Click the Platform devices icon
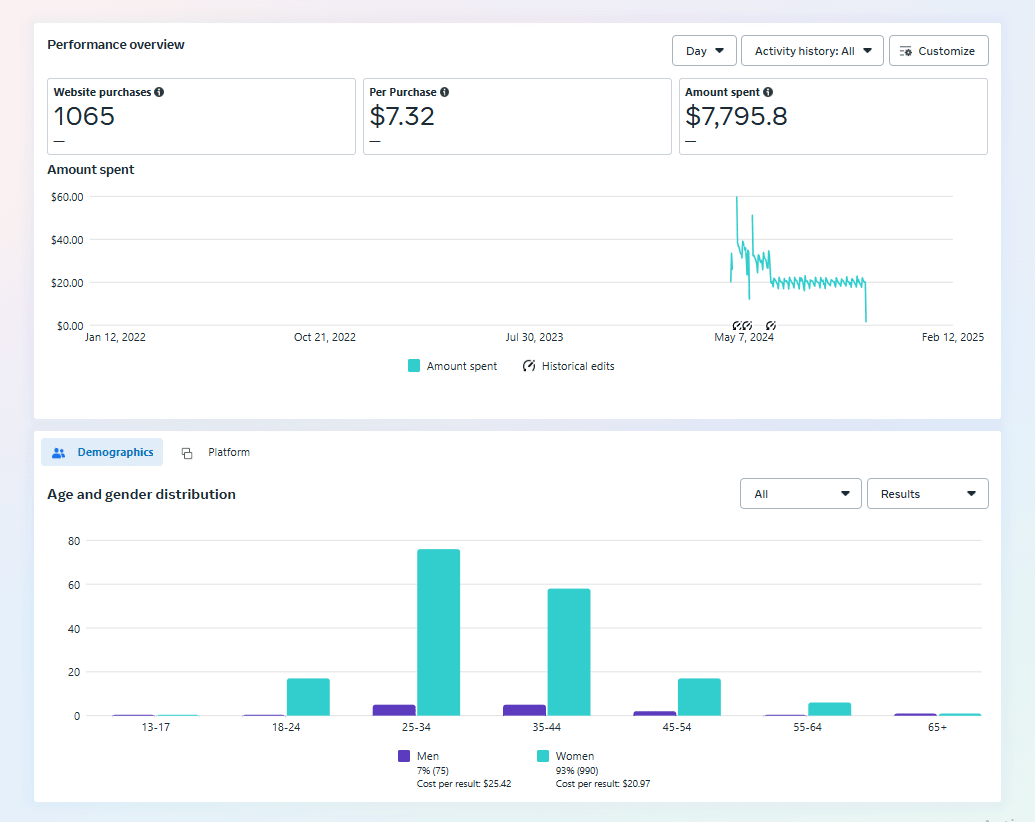Viewport: 1035px width, 822px height. pyautogui.click(x=187, y=453)
